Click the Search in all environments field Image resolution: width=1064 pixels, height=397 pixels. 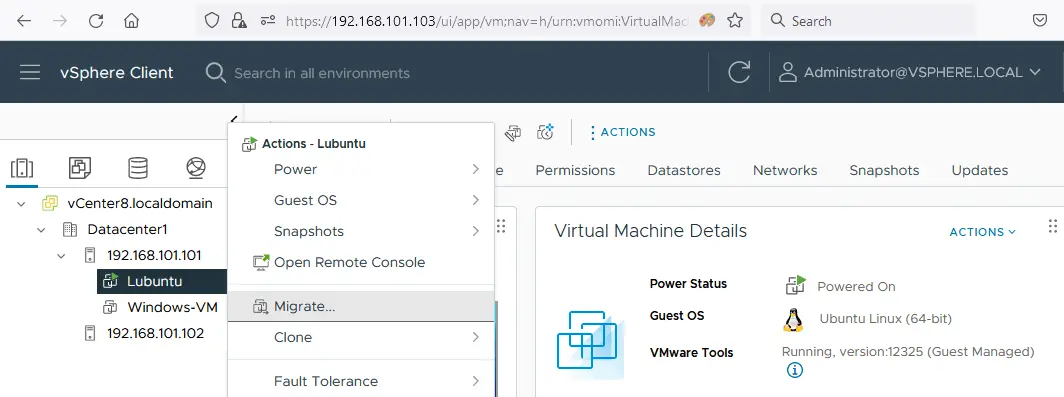322,73
